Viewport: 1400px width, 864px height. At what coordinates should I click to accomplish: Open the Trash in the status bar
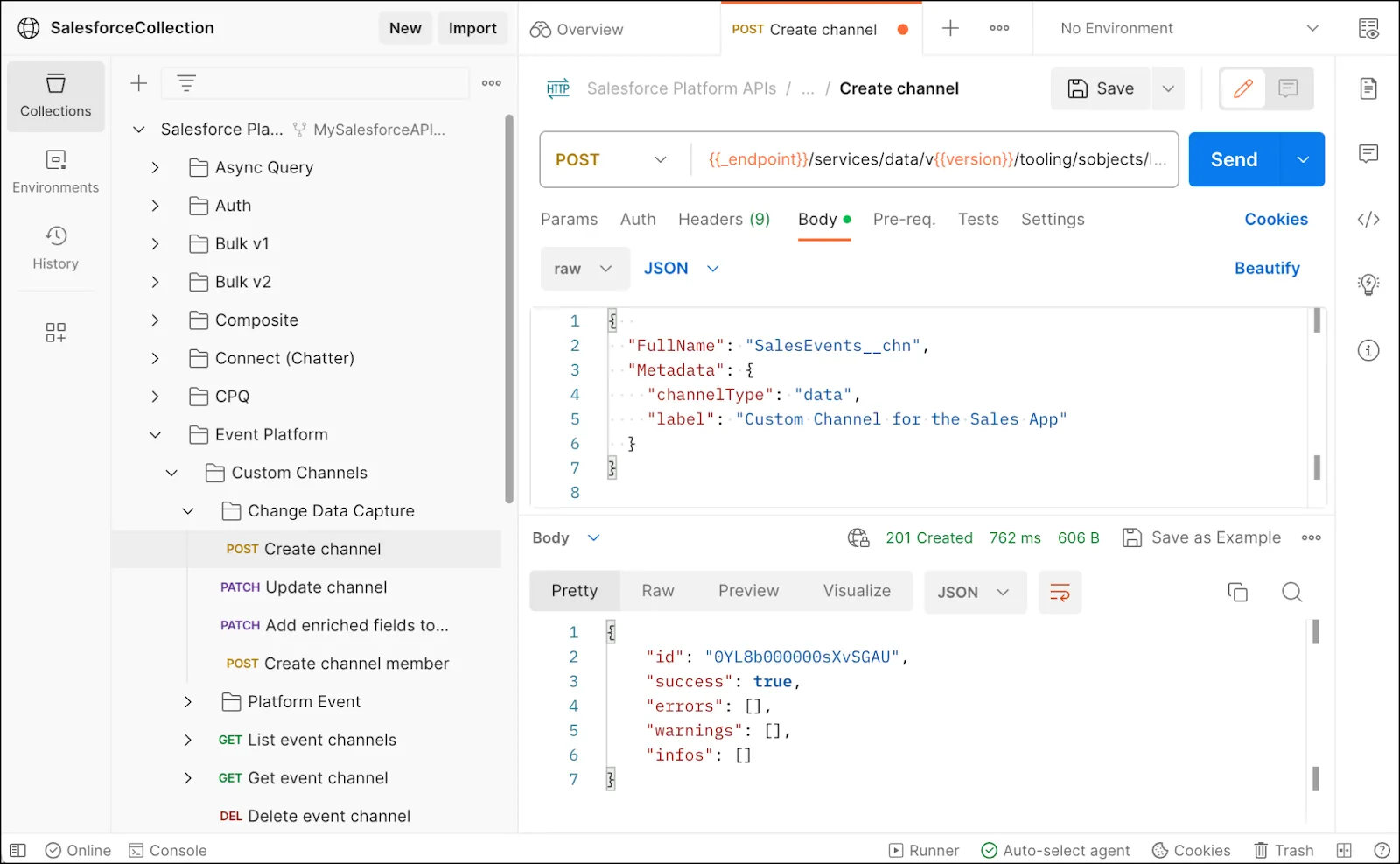[1284, 850]
